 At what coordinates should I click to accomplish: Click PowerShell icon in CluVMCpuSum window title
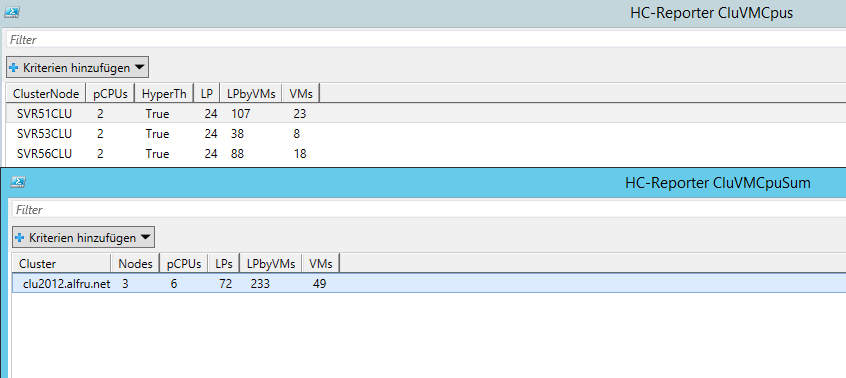coord(18,183)
